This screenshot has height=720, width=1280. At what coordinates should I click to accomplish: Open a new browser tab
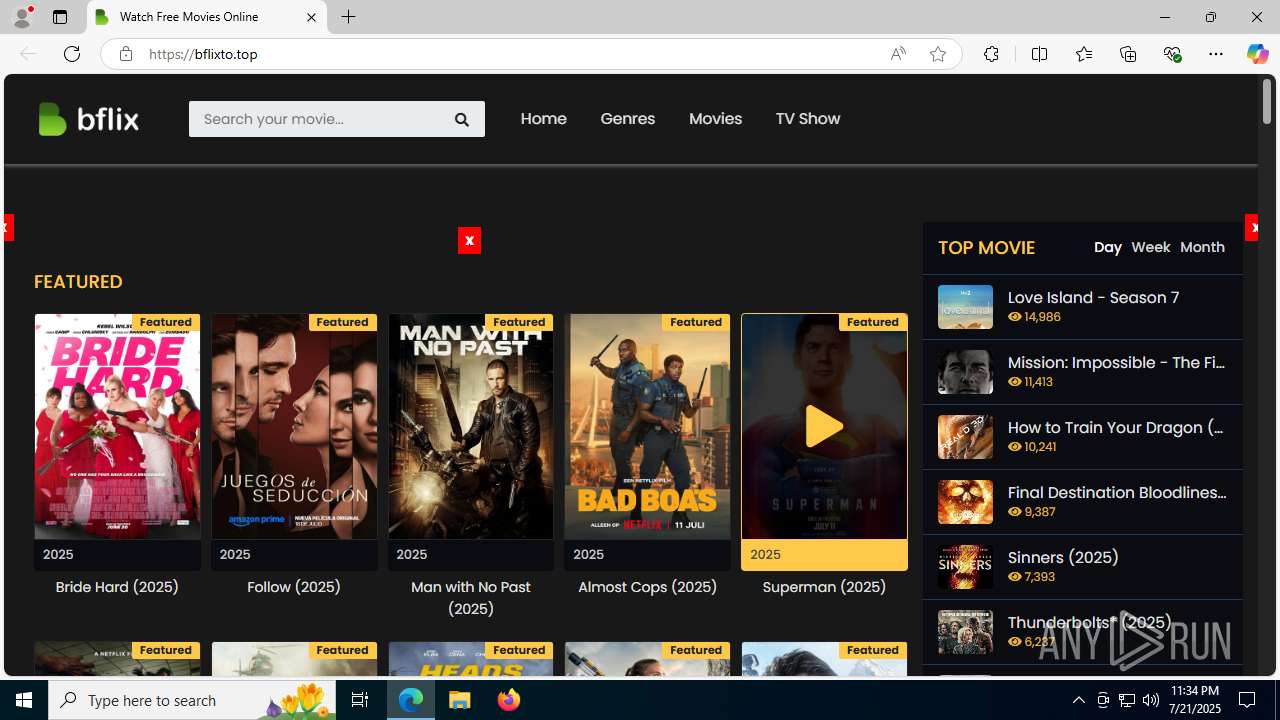click(x=348, y=17)
